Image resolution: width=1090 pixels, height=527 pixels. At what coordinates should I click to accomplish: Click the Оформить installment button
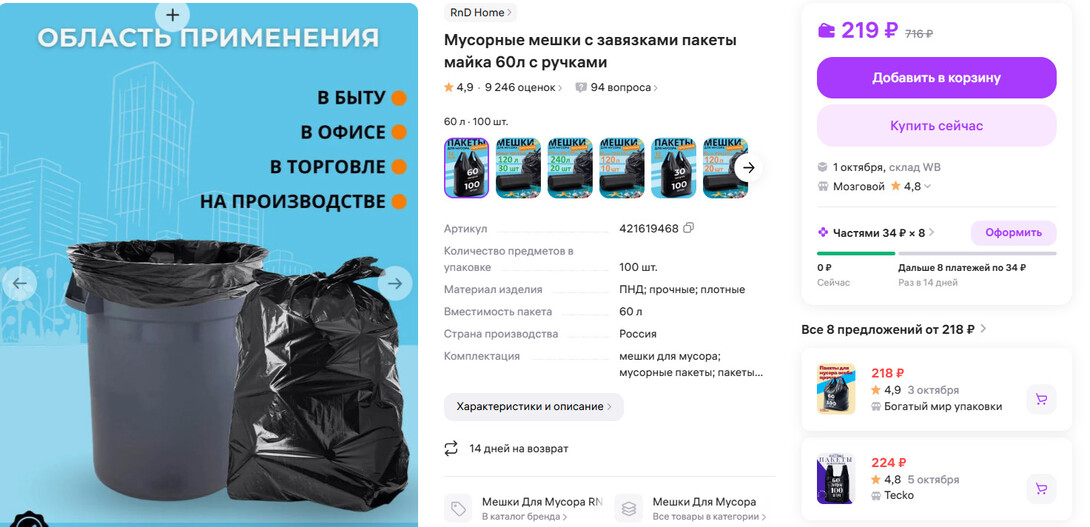coord(1014,233)
